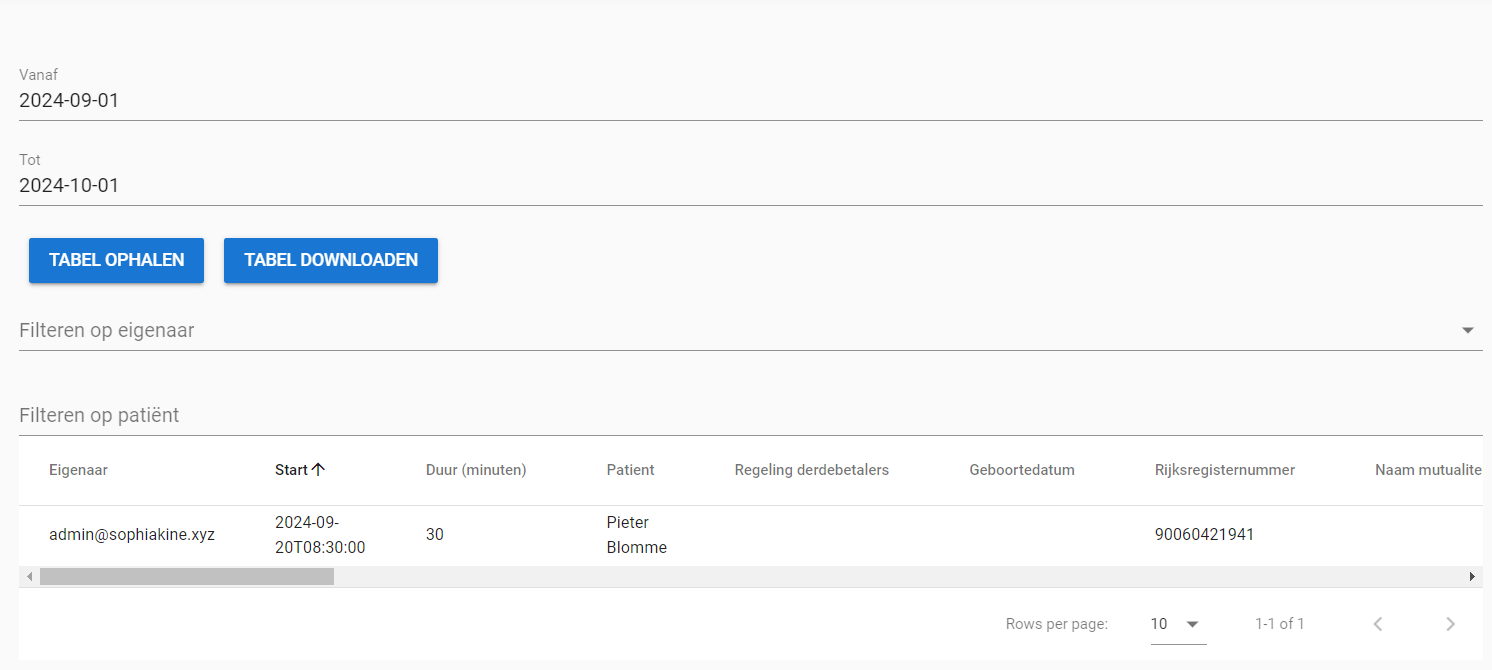Go to next page arrow
Screen dimensions: 1492x670
[x=1450, y=624]
